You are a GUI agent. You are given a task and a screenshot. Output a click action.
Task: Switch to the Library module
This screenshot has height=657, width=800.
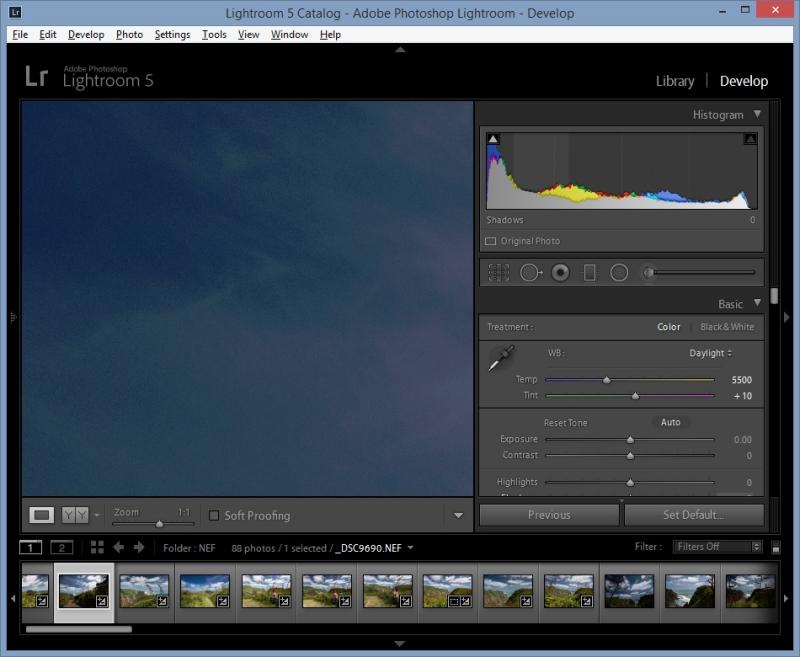(674, 81)
